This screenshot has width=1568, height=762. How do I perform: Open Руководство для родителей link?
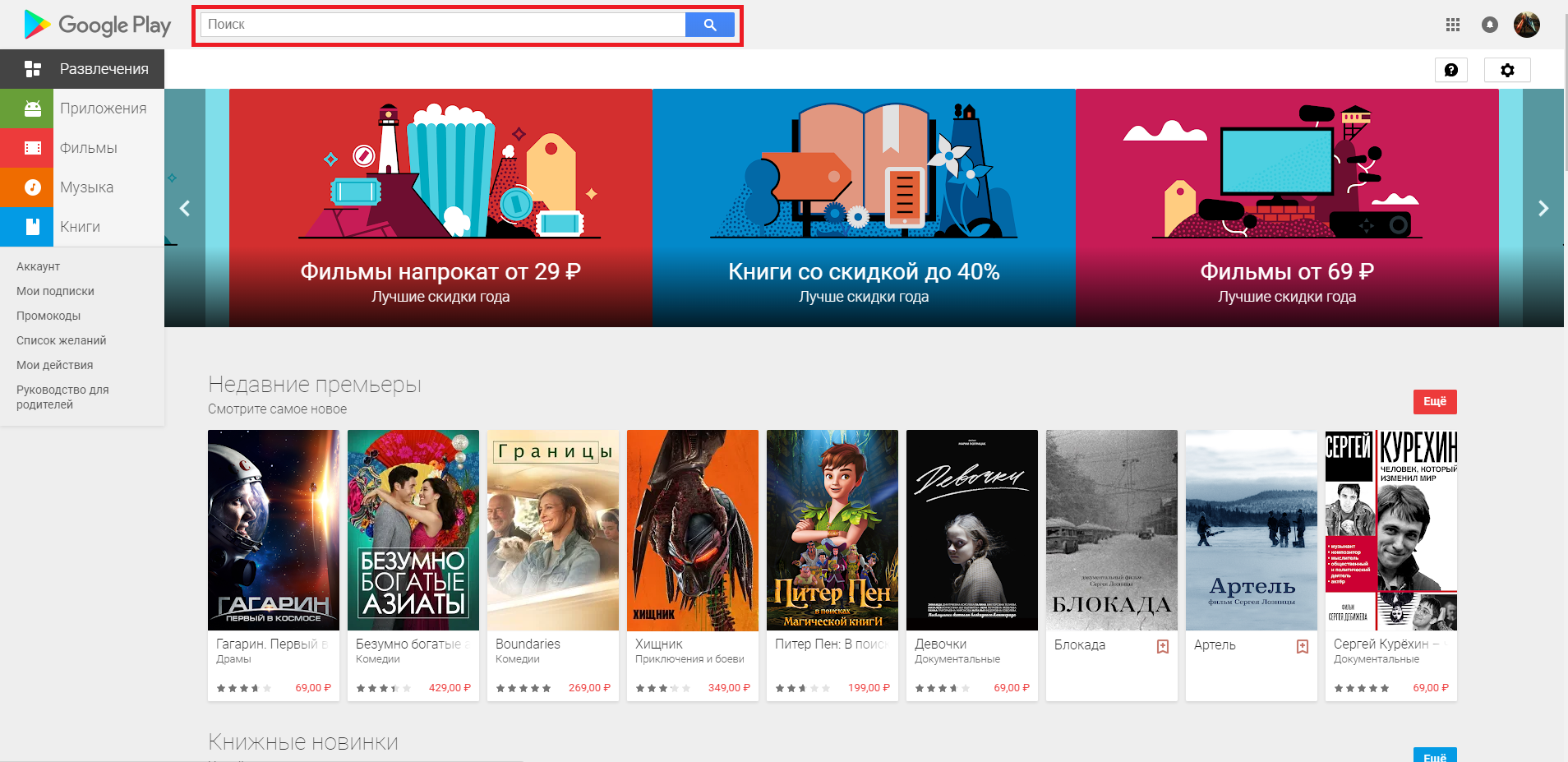(62, 397)
